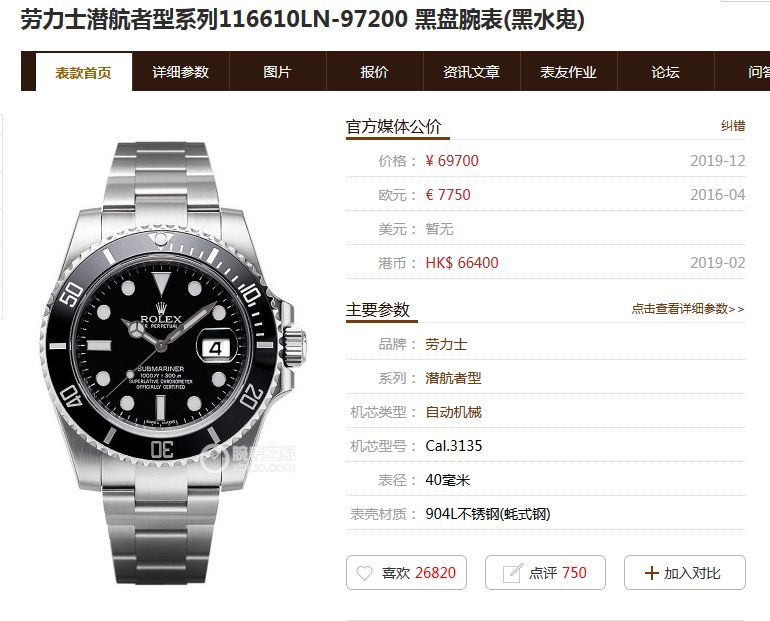The image size is (770, 621).
Task: Click the brand link 劳力士
Action: click(446, 344)
